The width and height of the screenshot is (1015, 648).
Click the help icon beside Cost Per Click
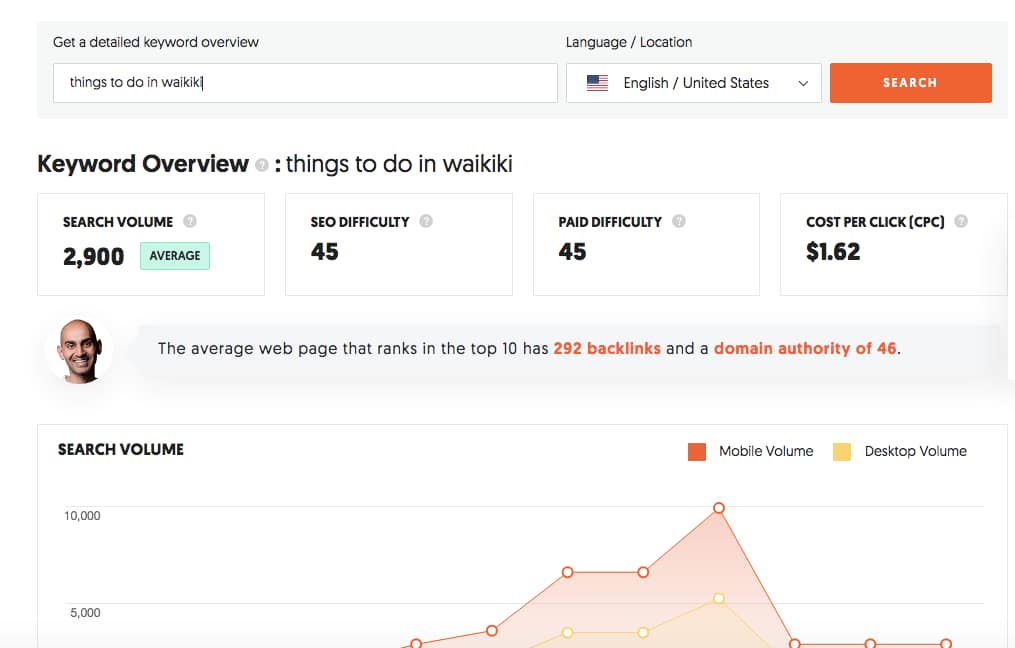[961, 222]
